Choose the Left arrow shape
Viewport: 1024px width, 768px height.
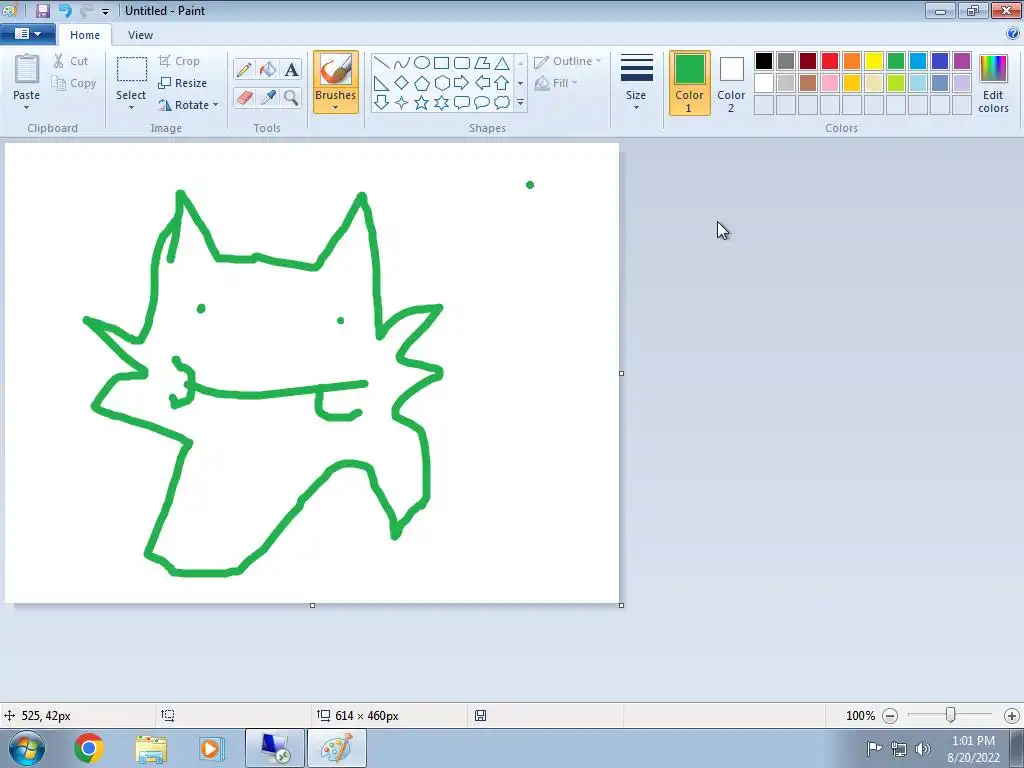[482, 83]
